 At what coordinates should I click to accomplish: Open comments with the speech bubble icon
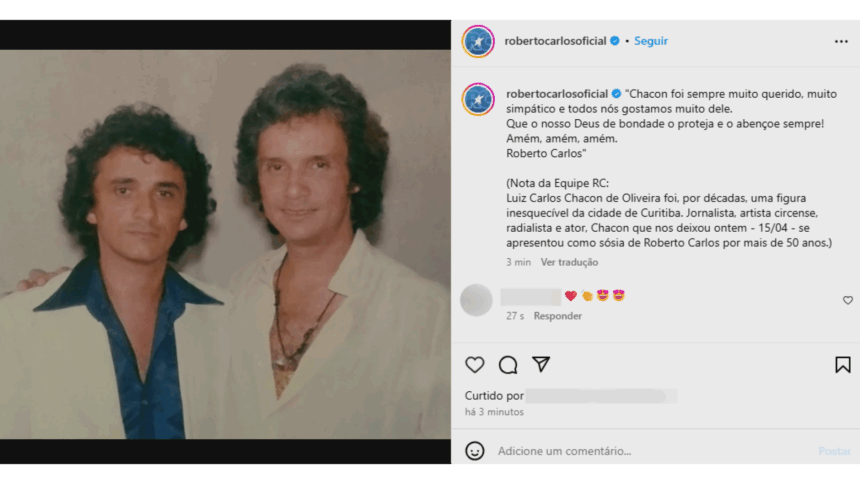coord(508,365)
